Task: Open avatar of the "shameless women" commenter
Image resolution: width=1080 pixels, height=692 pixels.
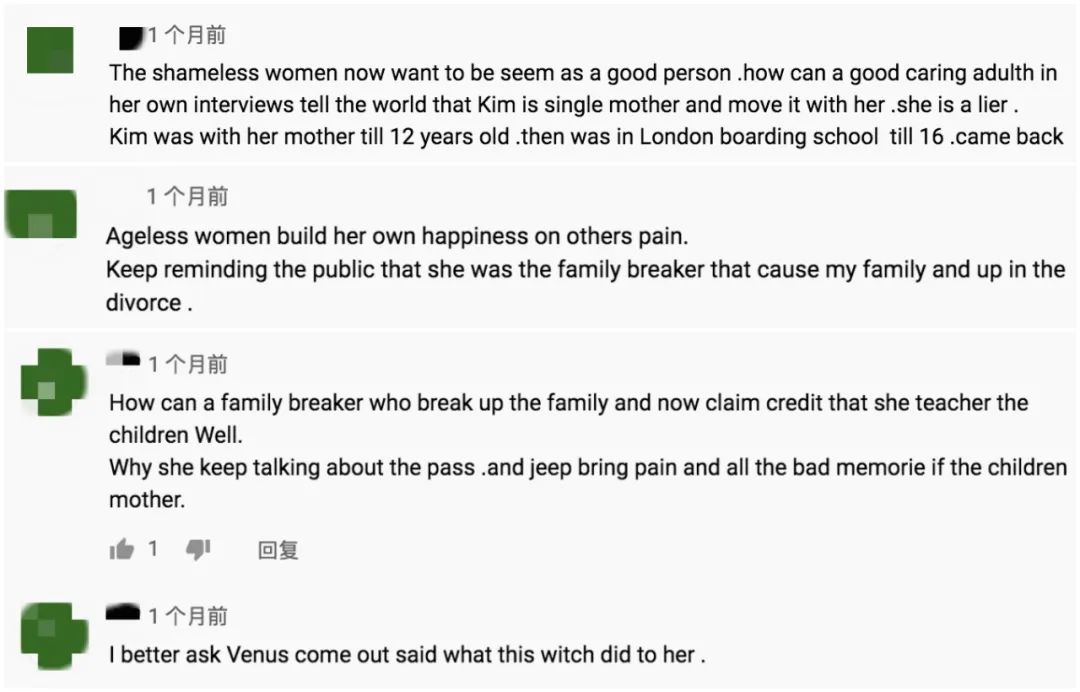Action: [50, 49]
